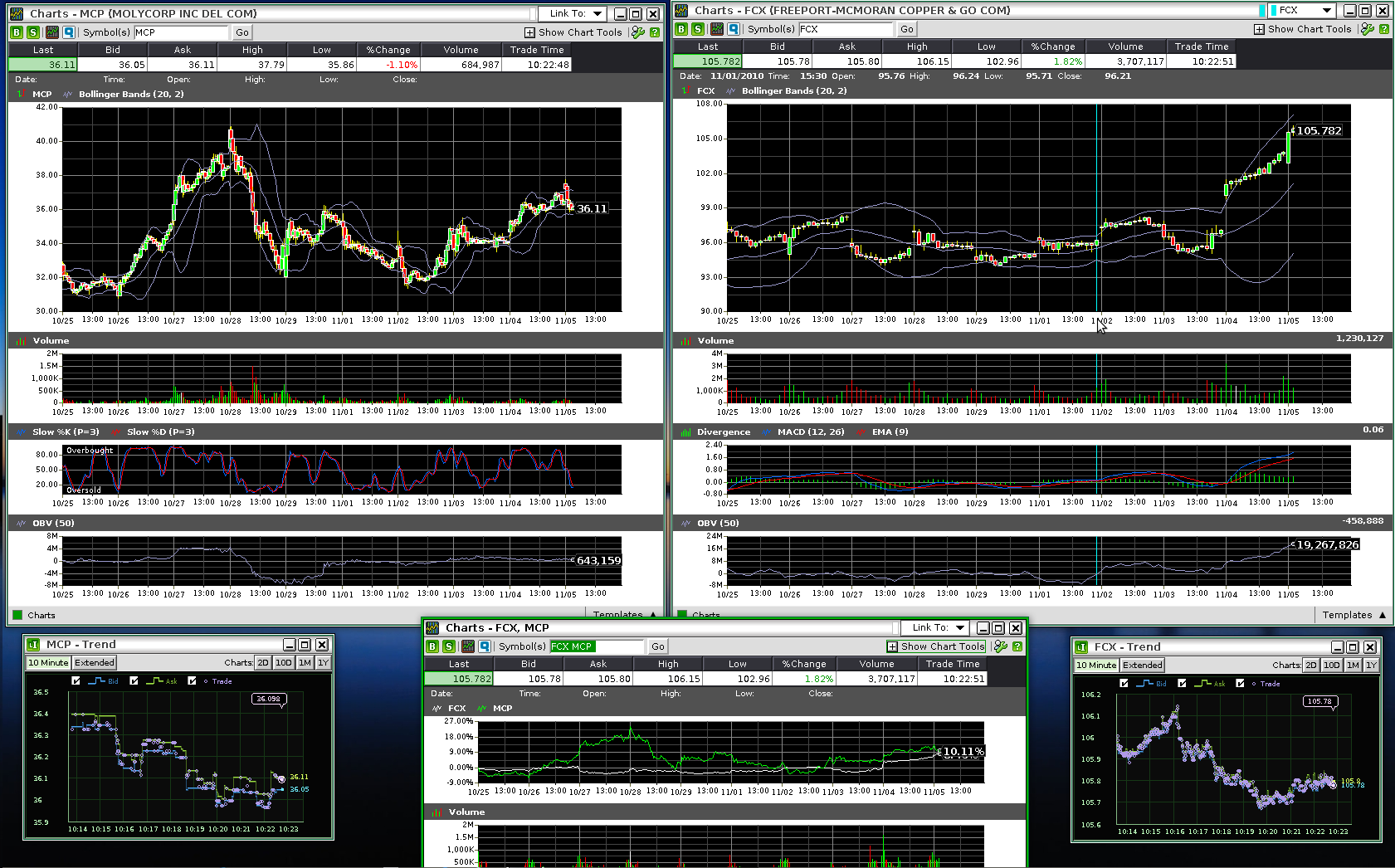The height and width of the screenshot is (868, 1395).
Task: Click Sell (S) icon in FCX chart window
Action: tap(698, 29)
